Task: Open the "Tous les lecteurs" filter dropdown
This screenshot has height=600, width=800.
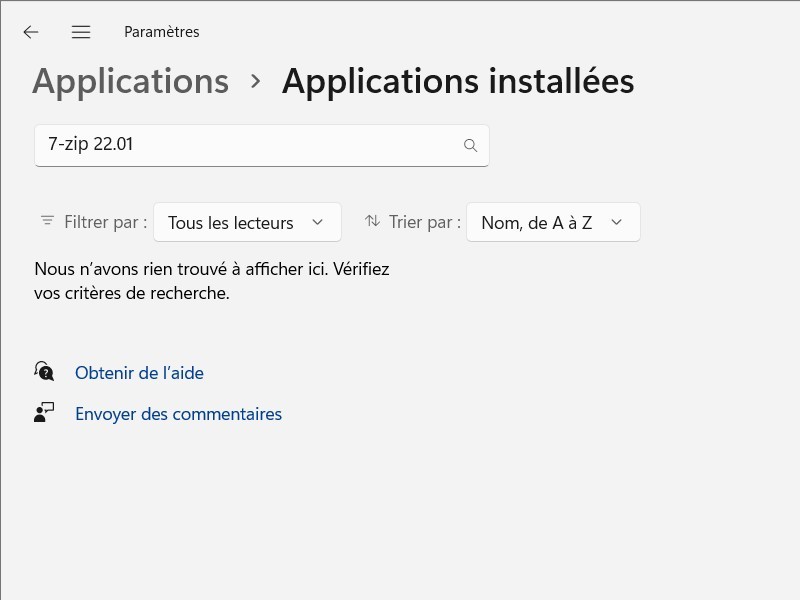Action: [247, 222]
